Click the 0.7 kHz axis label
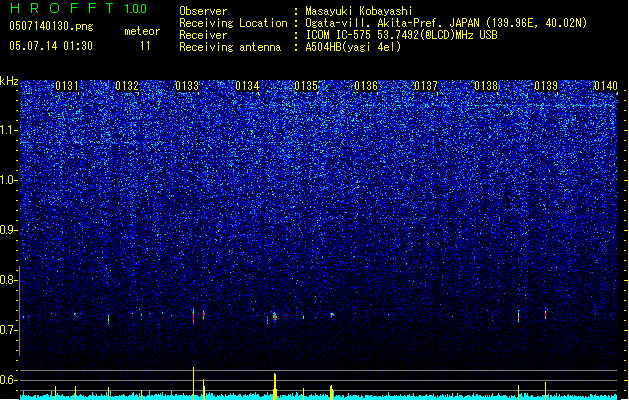This screenshot has width=629, height=400. click(x=8, y=330)
